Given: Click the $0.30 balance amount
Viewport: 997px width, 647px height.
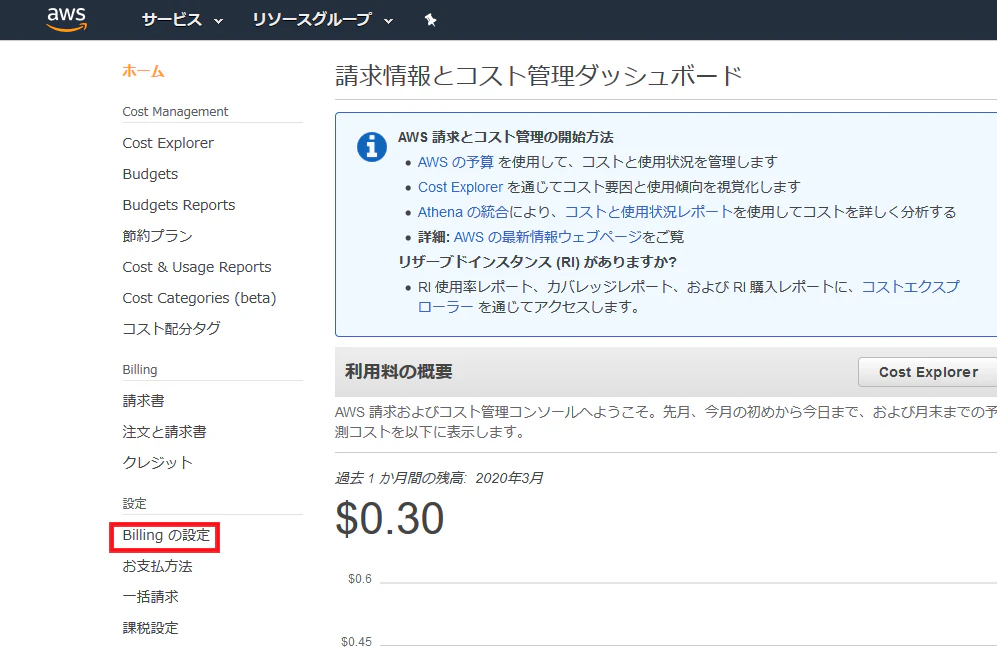Looking at the screenshot, I should click(x=389, y=519).
